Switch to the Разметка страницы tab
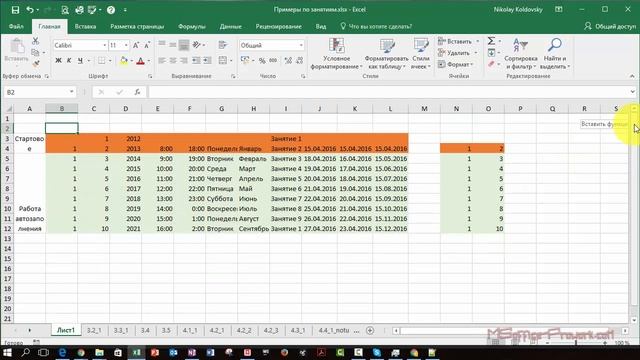The image size is (640, 360). pyautogui.click(x=137, y=27)
